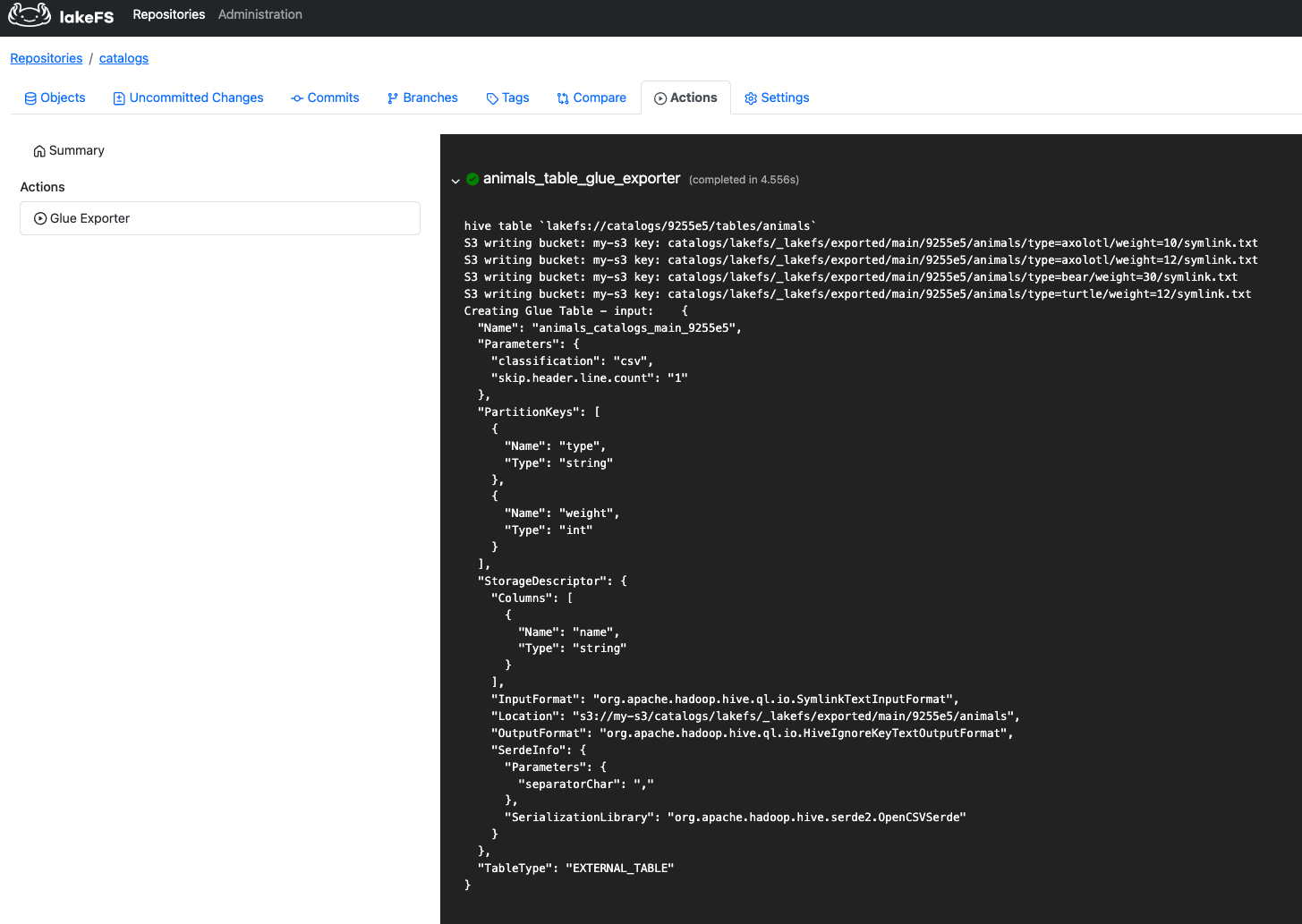Collapse the animals_table_glue_exporter run output
The width and height of the screenshot is (1302, 924).
pyautogui.click(x=455, y=181)
